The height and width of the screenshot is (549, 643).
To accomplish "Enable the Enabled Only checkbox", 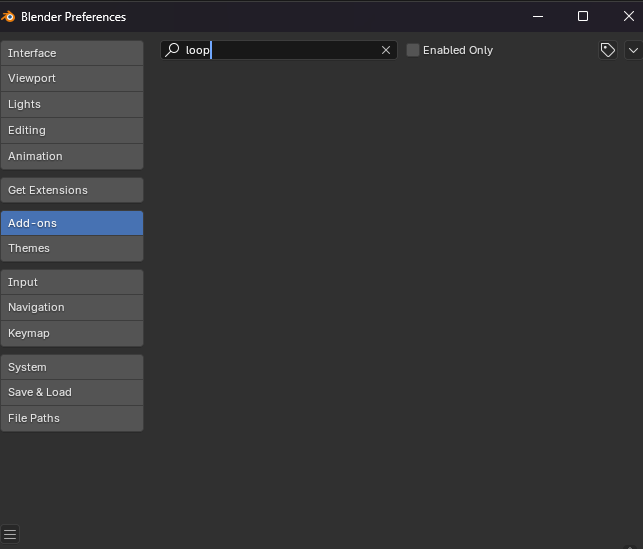I will tap(413, 50).
